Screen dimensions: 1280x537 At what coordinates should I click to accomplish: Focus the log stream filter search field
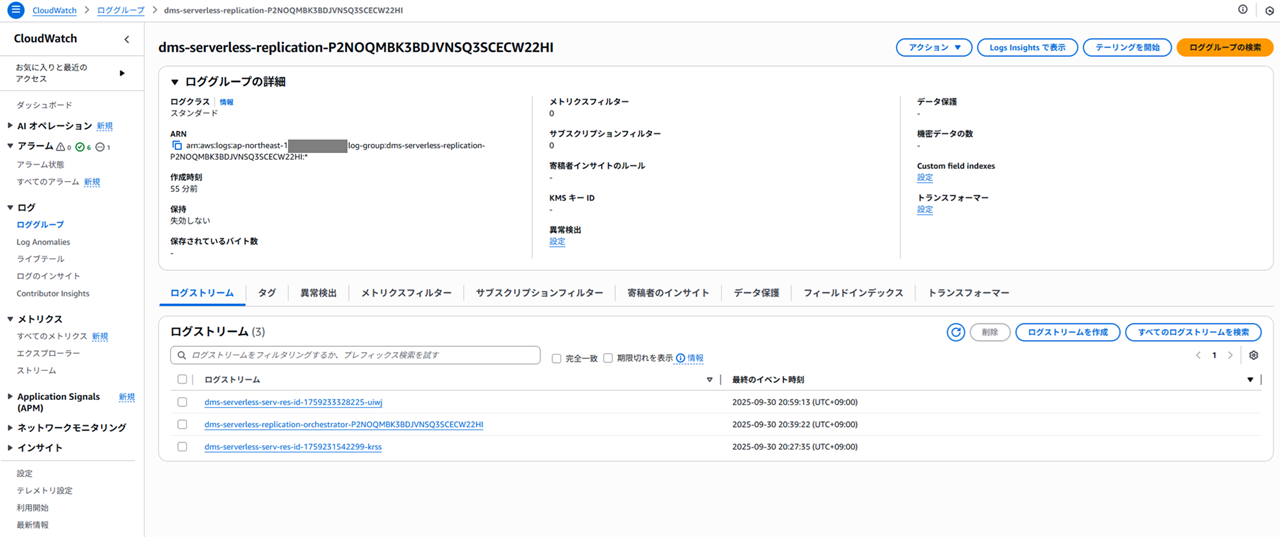coord(357,355)
